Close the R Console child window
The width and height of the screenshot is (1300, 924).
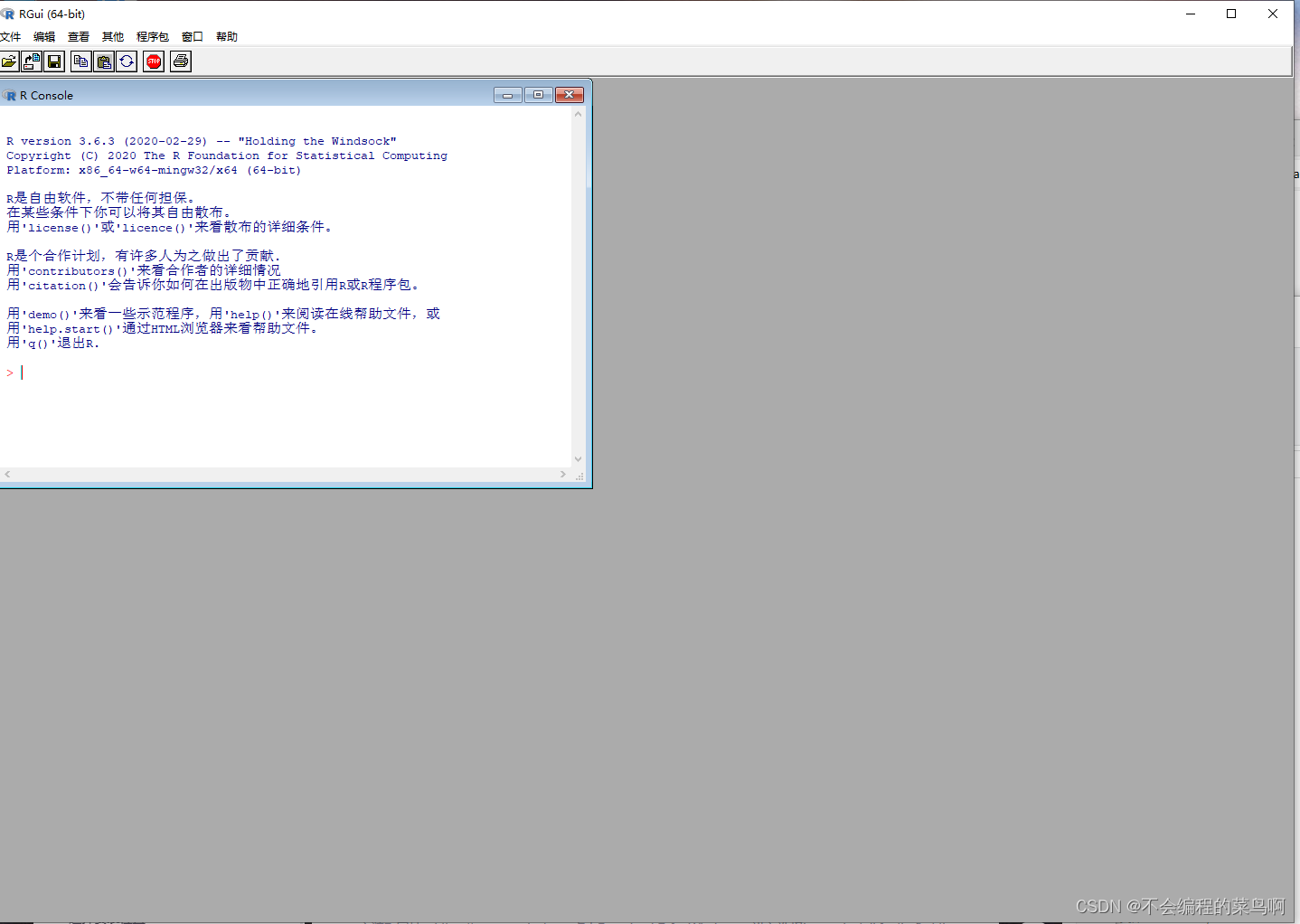pyautogui.click(x=569, y=95)
